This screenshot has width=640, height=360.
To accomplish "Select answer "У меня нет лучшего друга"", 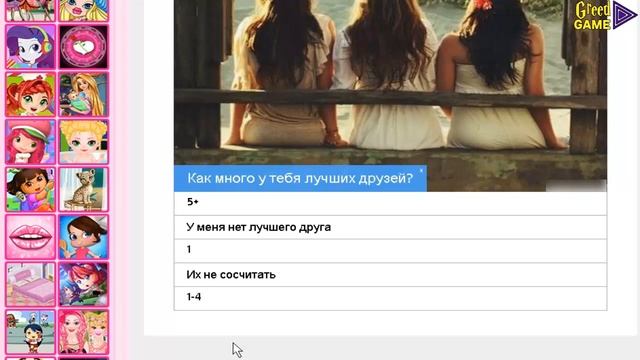I will click(390, 227).
